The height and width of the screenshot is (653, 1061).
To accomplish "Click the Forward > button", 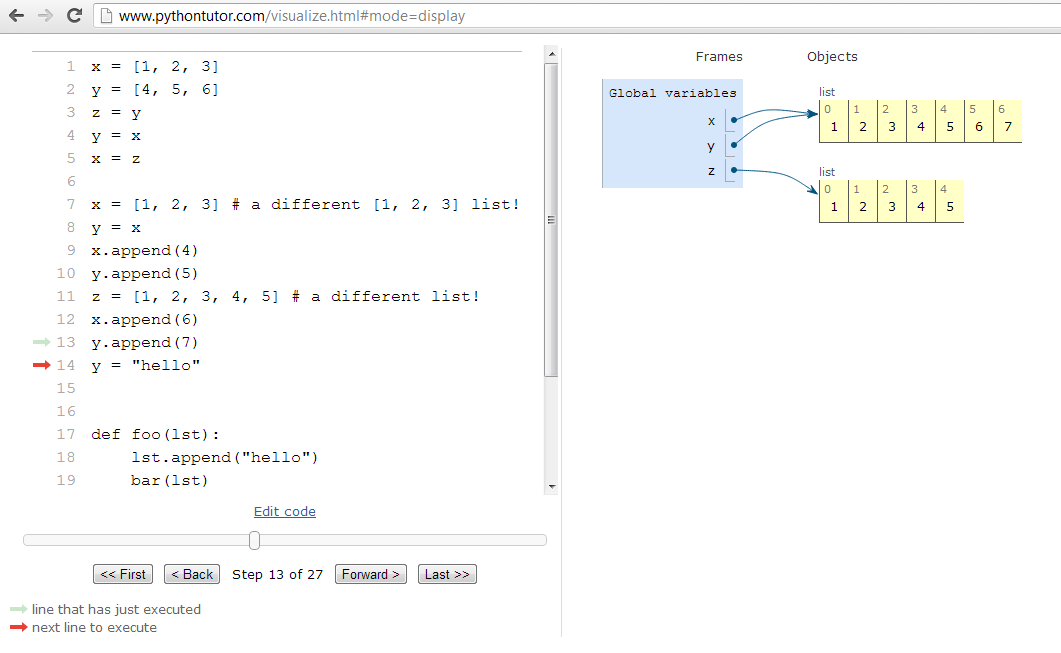I will click(370, 573).
